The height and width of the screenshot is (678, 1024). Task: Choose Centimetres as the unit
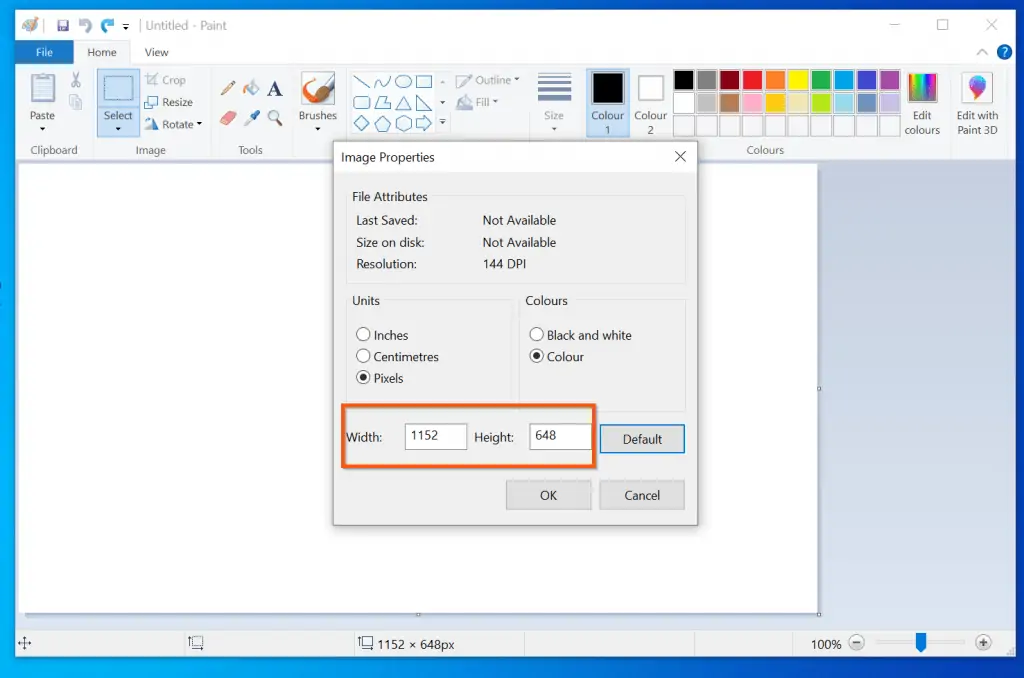click(364, 356)
